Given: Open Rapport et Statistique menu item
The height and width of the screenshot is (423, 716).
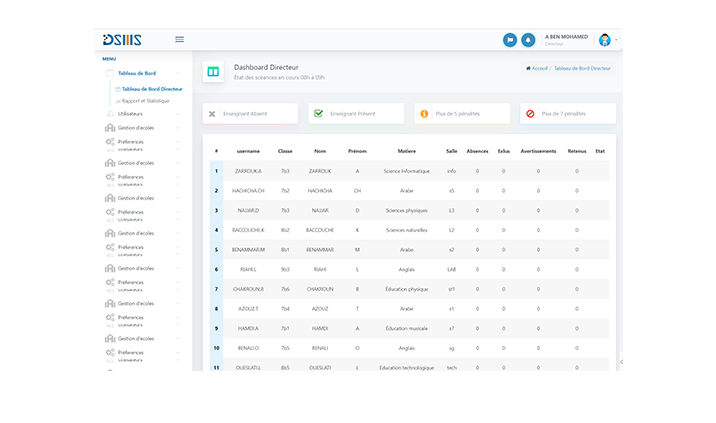Looking at the screenshot, I should point(146,100).
